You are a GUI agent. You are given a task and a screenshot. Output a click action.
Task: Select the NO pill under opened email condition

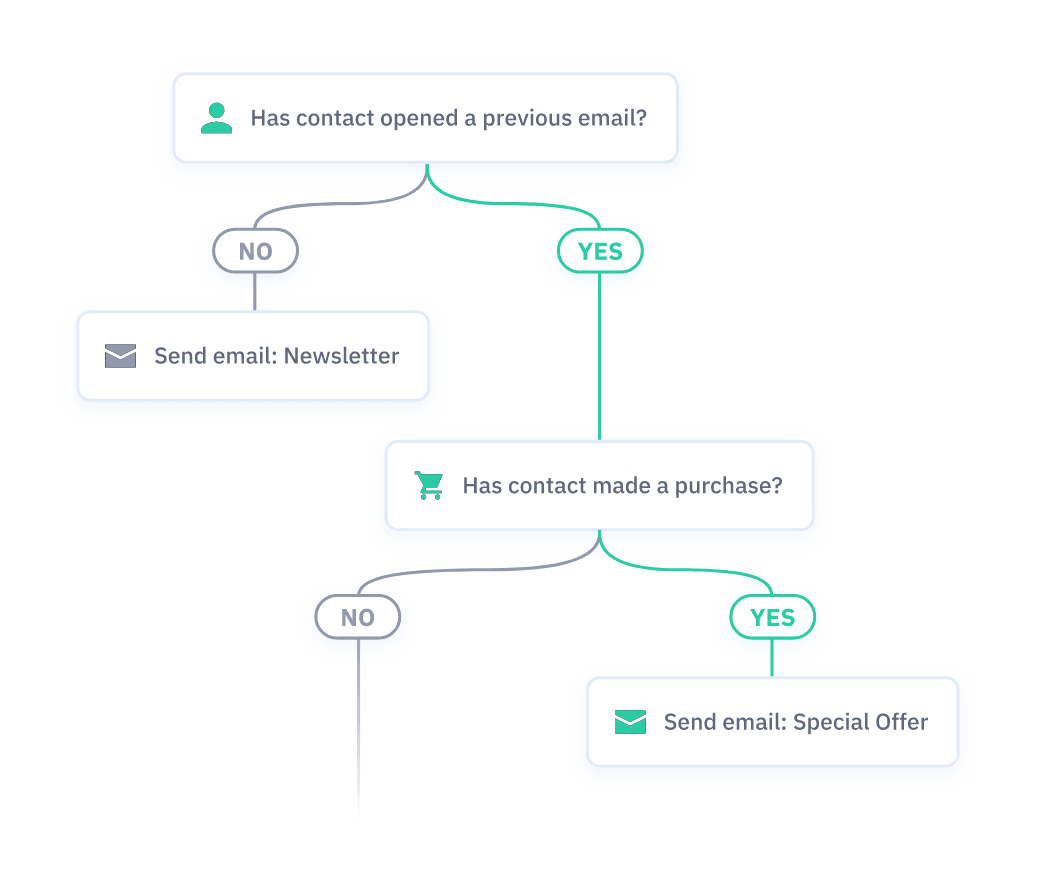coord(256,251)
